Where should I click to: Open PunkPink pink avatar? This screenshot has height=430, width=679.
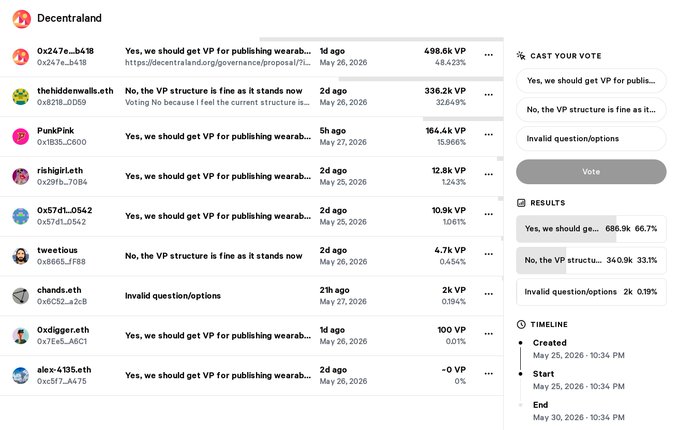point(20,136)
